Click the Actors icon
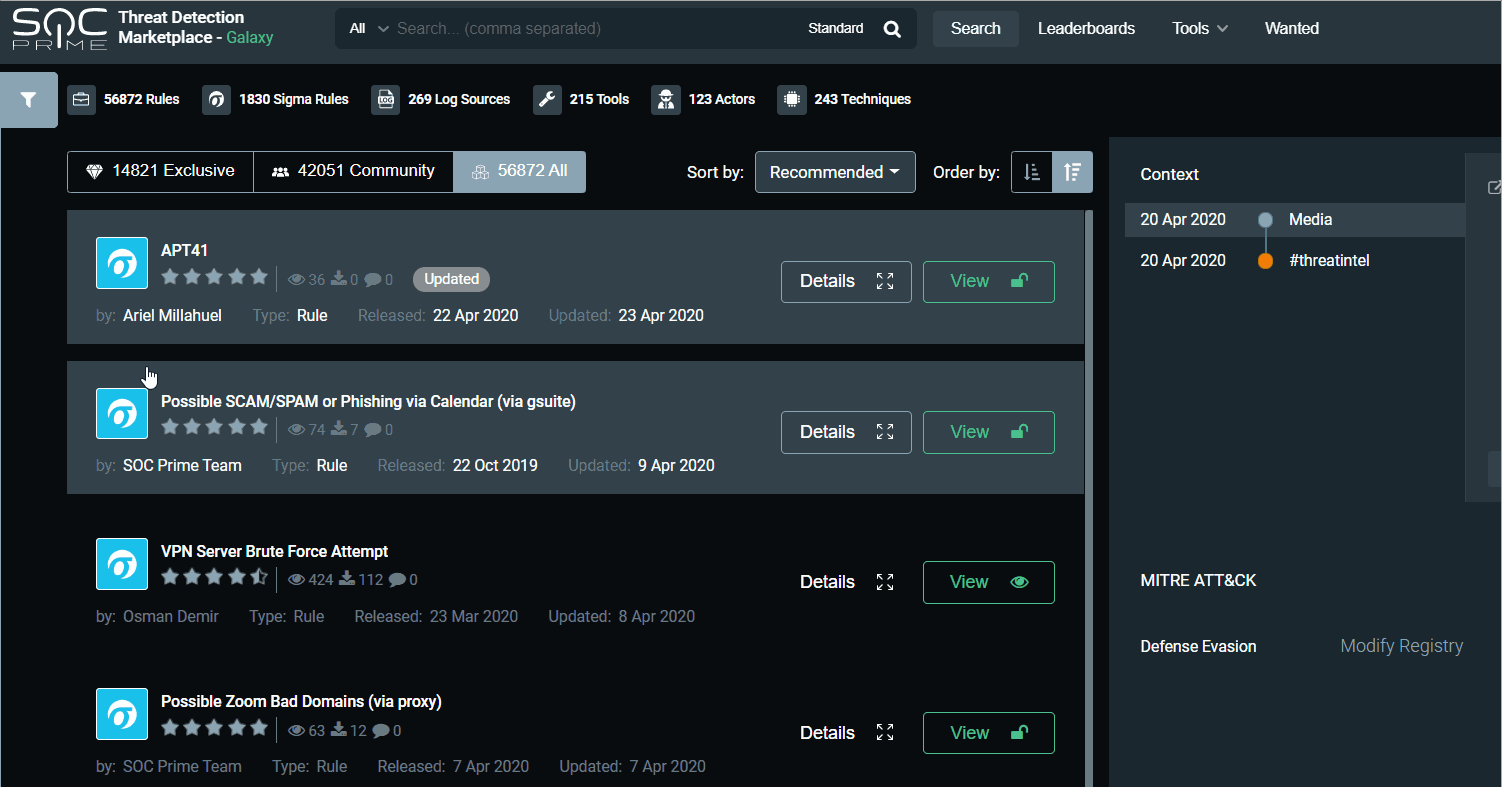1502x787 pixels. pos(666,100)
